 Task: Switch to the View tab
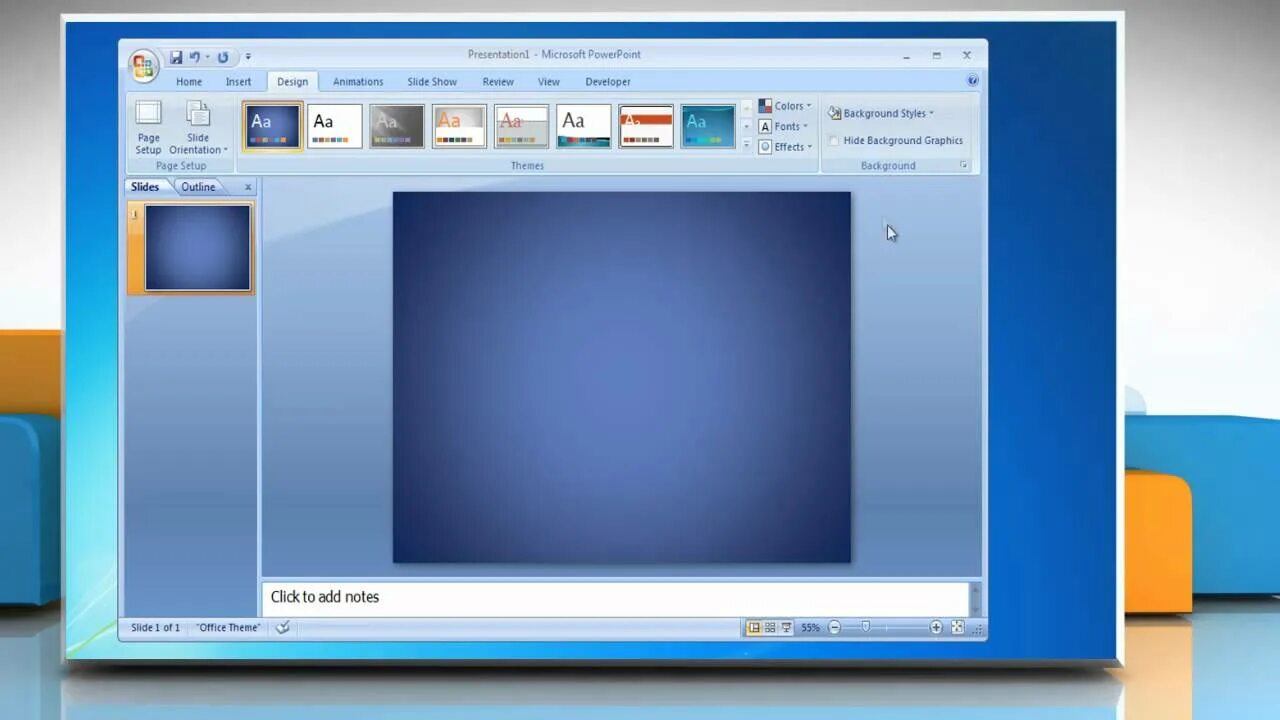coord(549,82)
